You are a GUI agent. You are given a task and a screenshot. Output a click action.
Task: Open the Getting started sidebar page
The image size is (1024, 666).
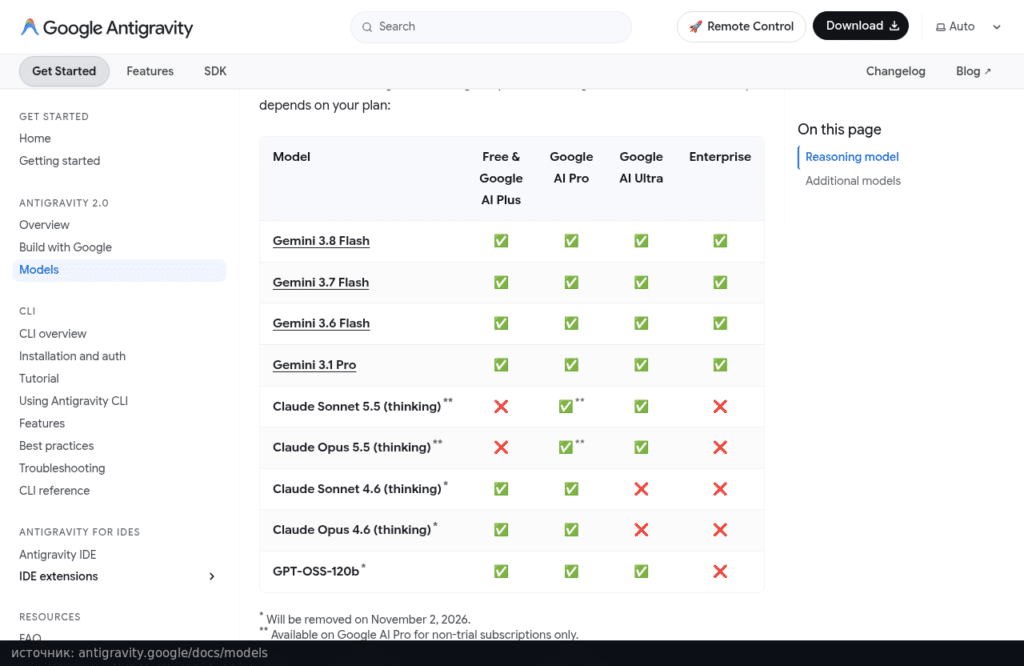(x=59, y=161)
